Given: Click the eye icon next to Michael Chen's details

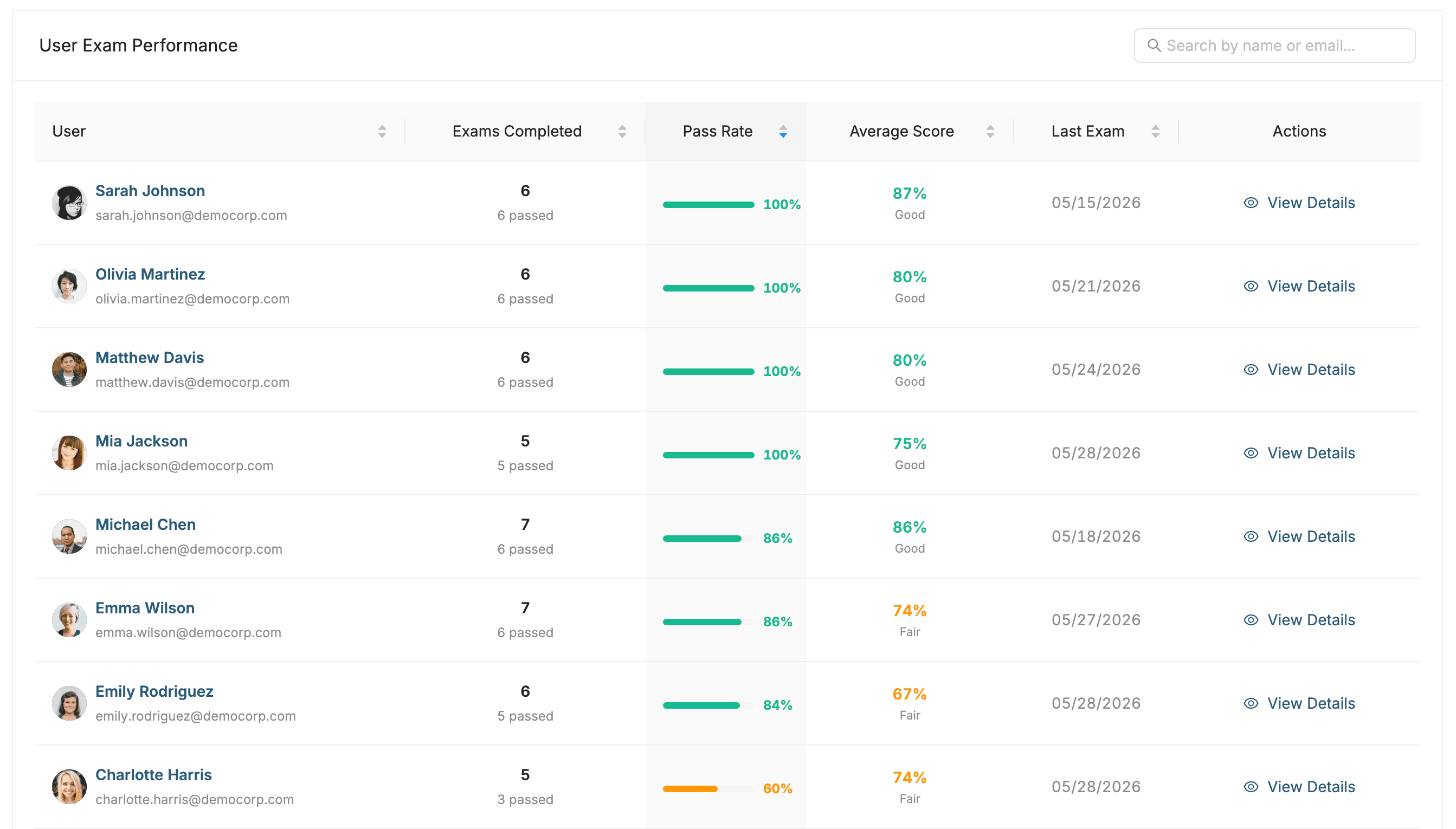Looking at the screenshot, I should [x=1251, y=536].
